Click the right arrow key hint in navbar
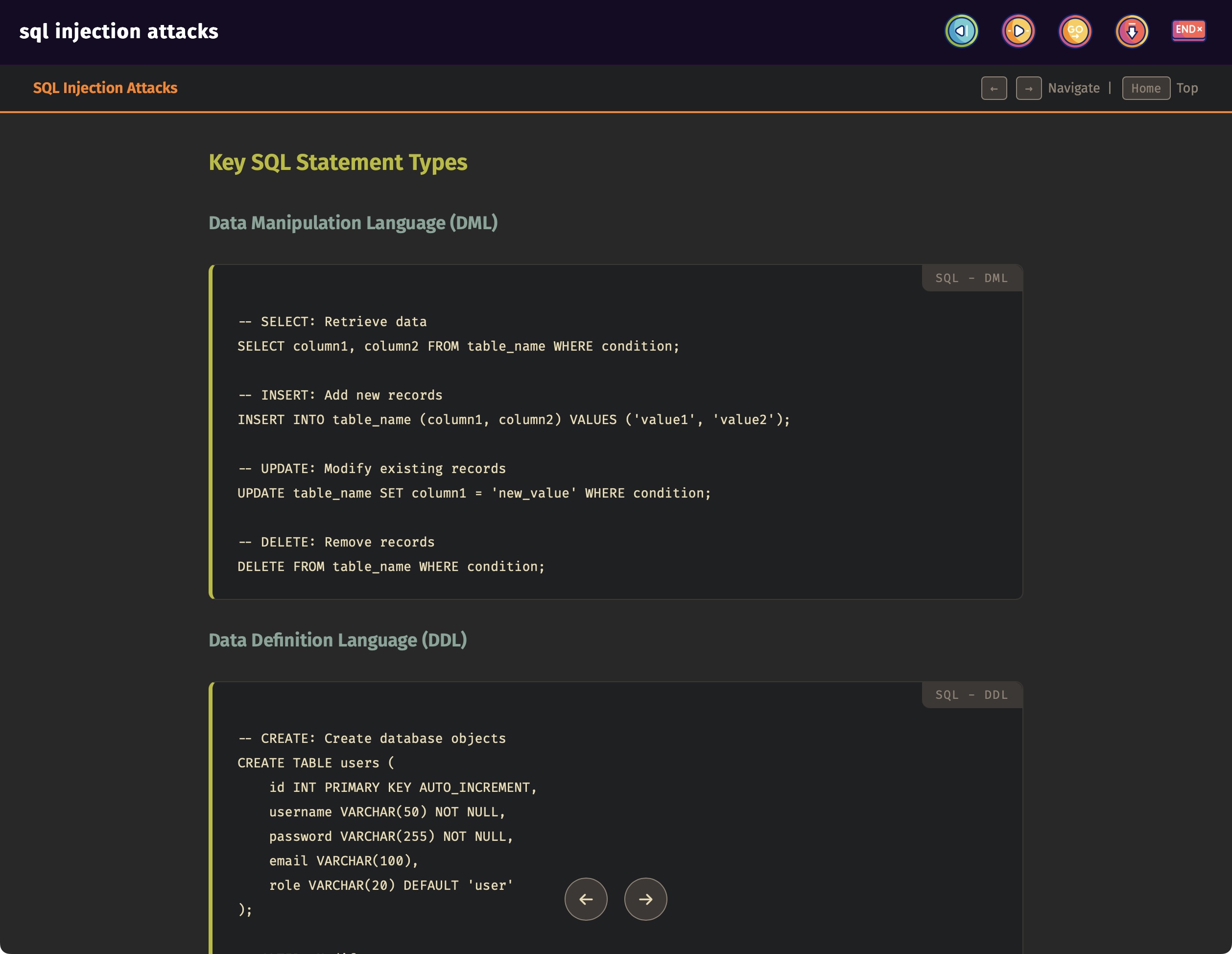 (1028, 89)
